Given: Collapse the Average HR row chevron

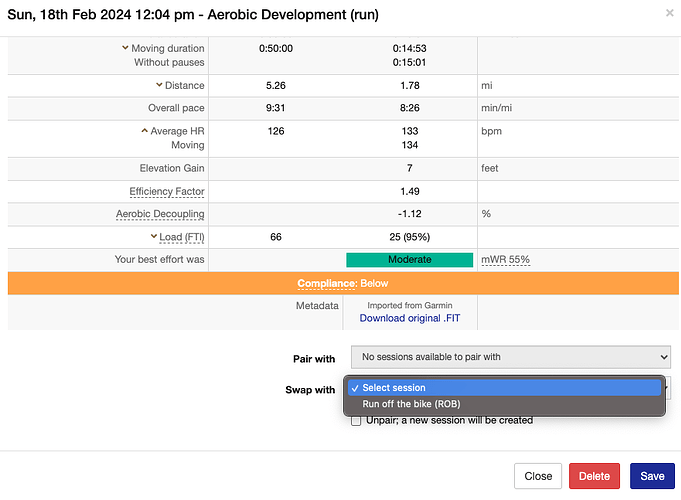Looking at the screenshot, I should 144,131.
